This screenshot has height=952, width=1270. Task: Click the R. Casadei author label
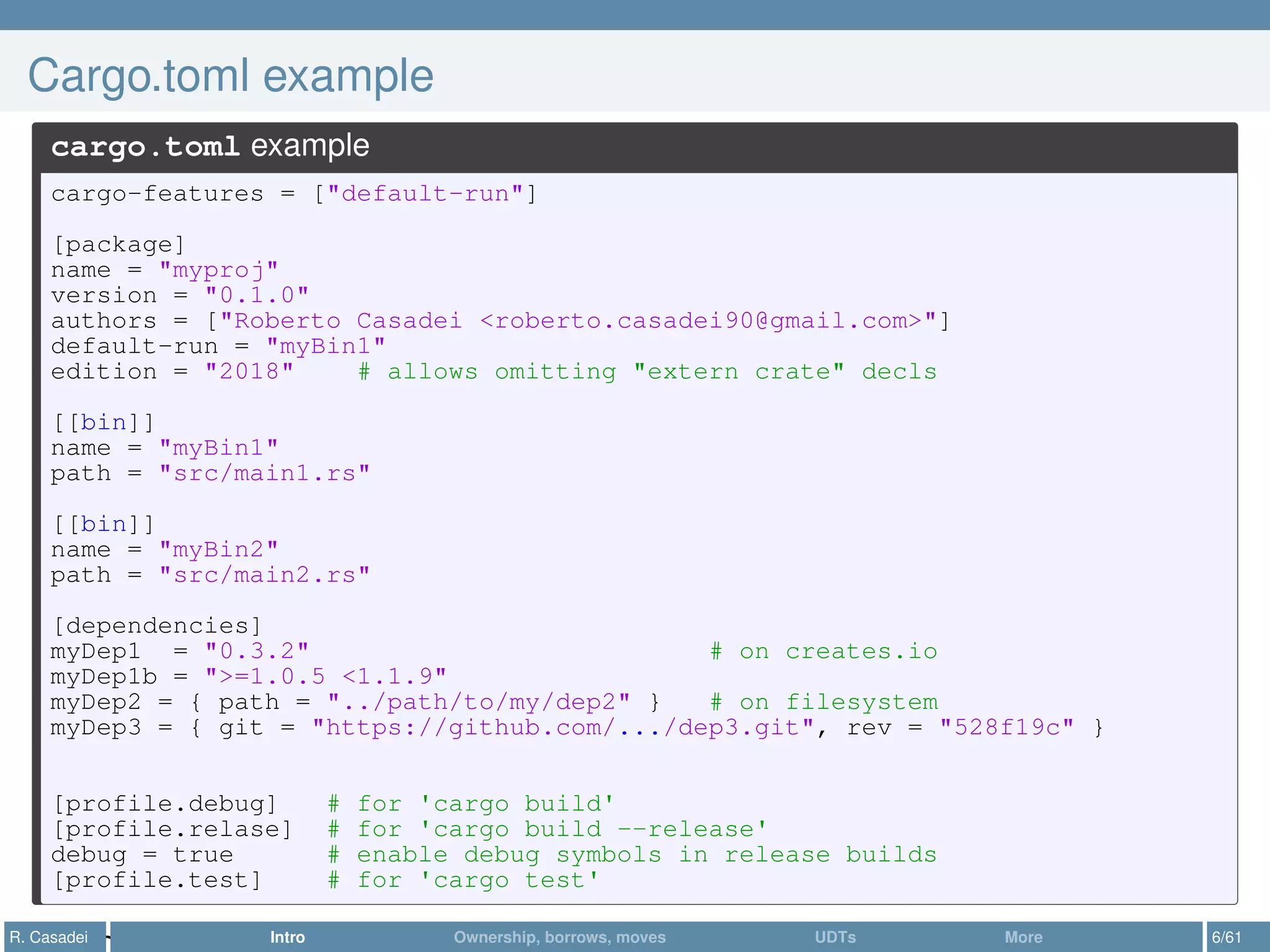[49, 937]
